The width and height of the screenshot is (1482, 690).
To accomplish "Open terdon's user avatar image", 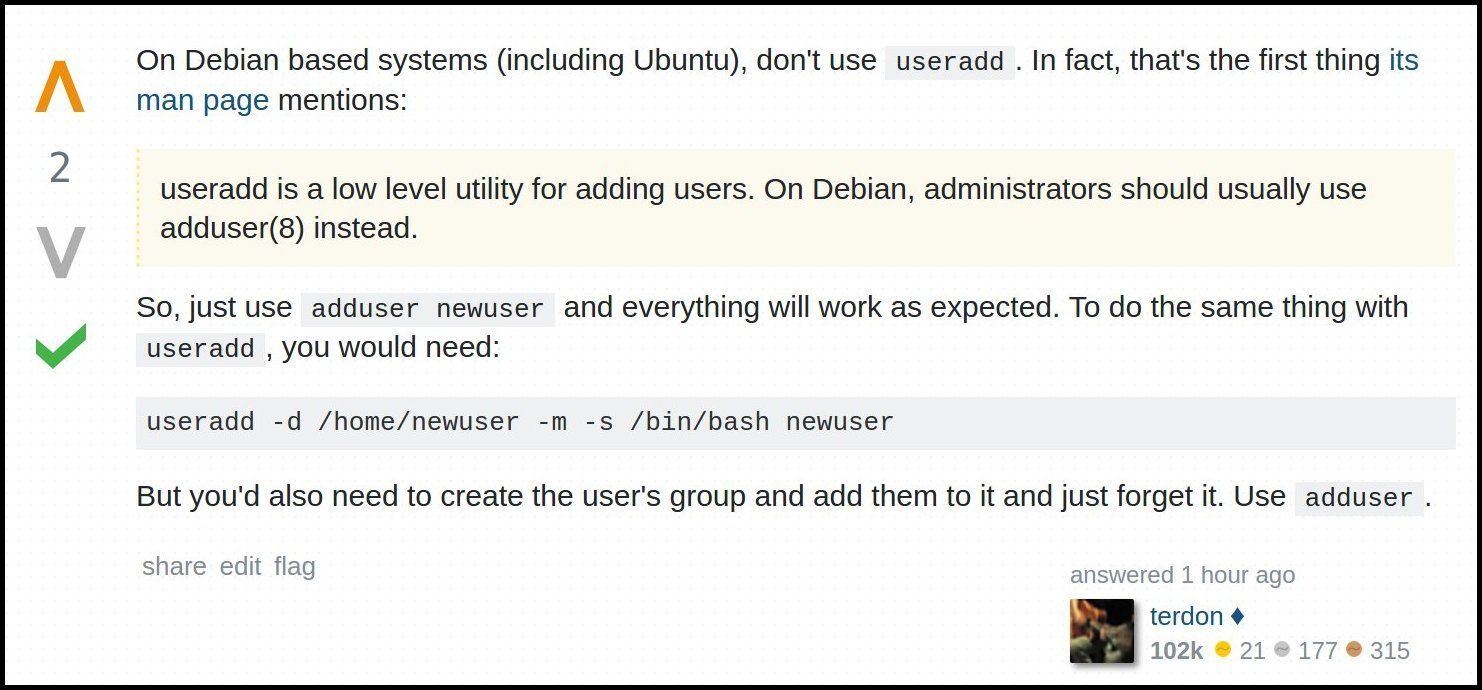I will (1102, 631).
